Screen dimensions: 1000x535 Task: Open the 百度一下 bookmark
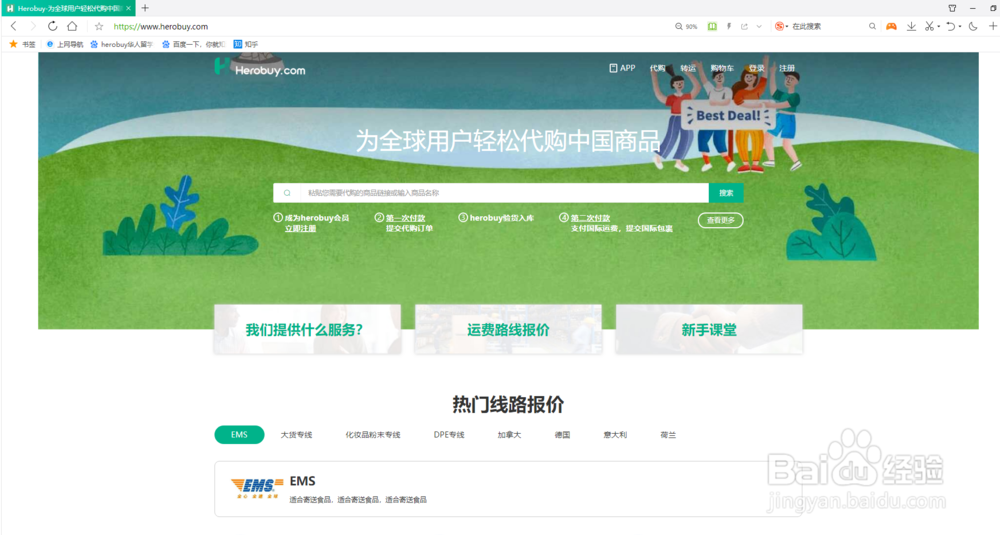pos(193,44)
